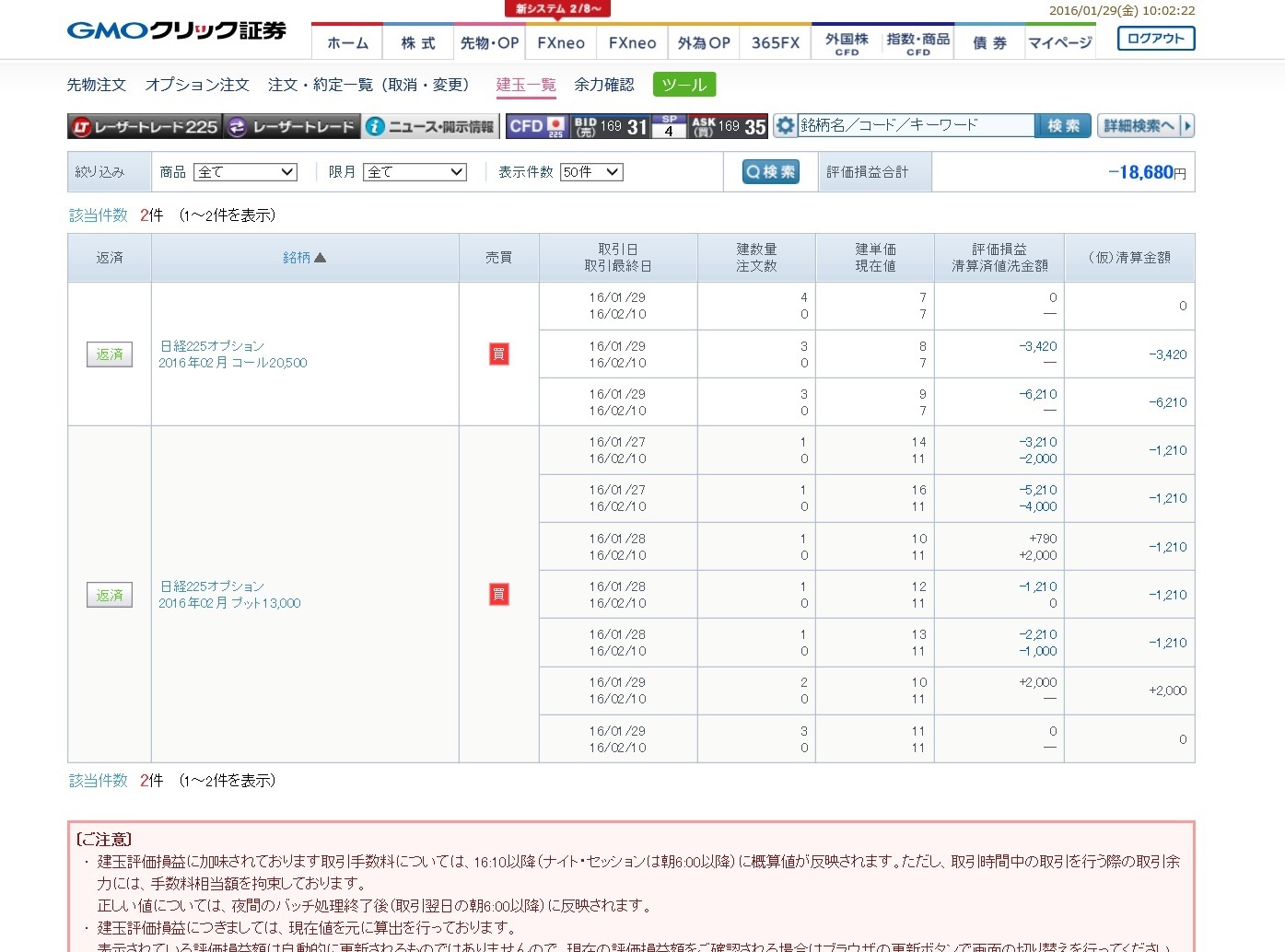Click the upper 該当件数 2件 text
1285x952 pixels.
[116, 215]
